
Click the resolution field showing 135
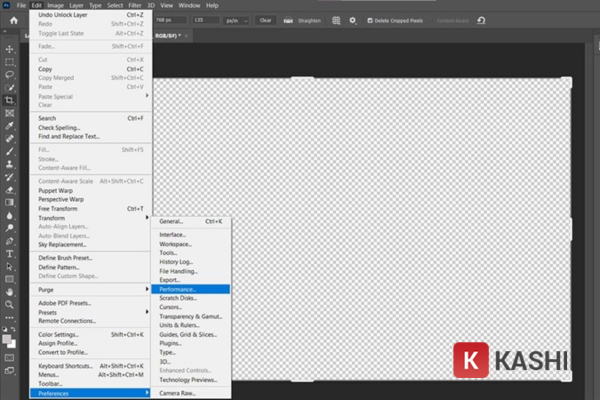(x=205, y=20)
